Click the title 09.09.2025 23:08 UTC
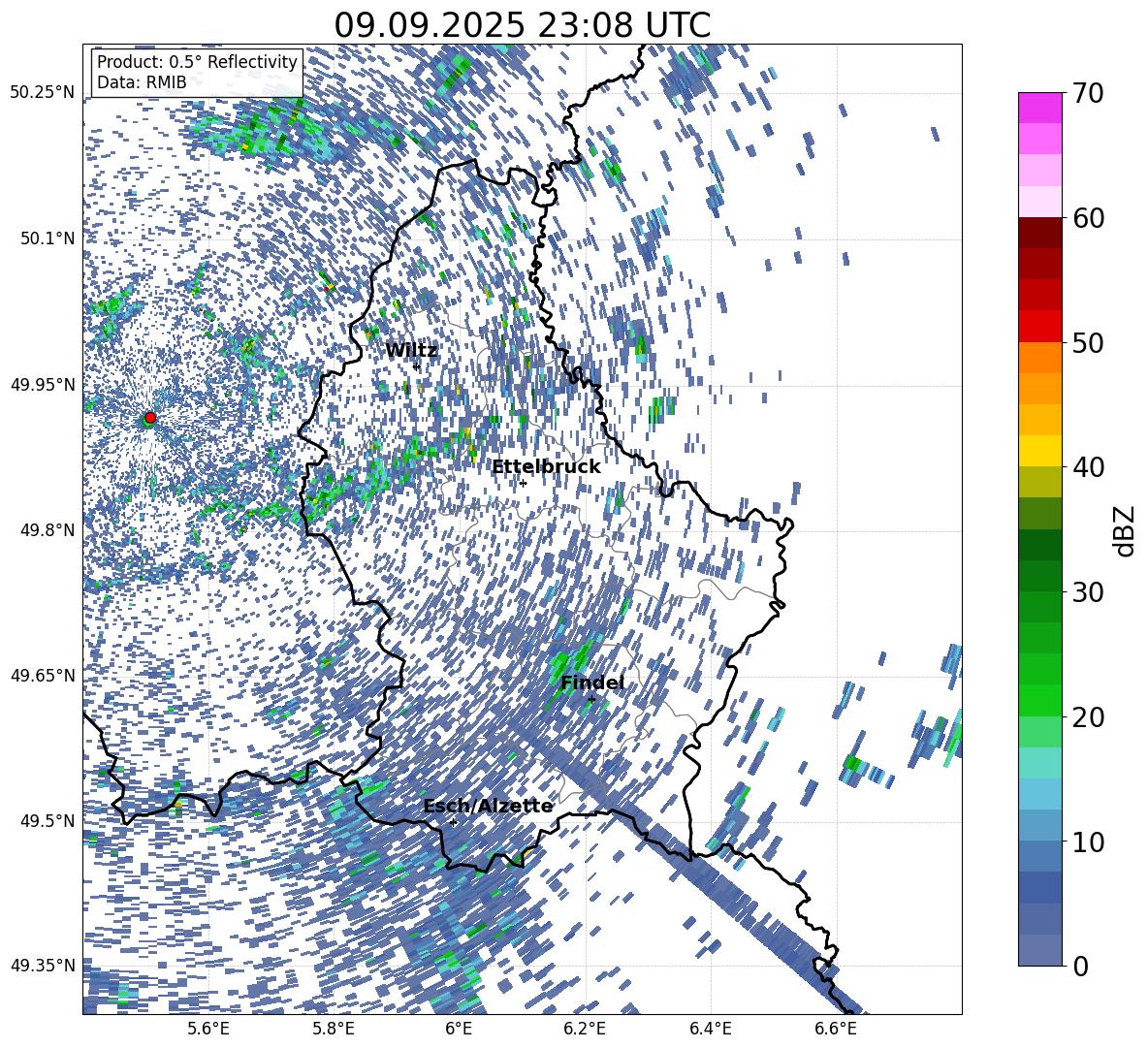This screenshot has height=1048, width=1148. (x=522, y=25)
